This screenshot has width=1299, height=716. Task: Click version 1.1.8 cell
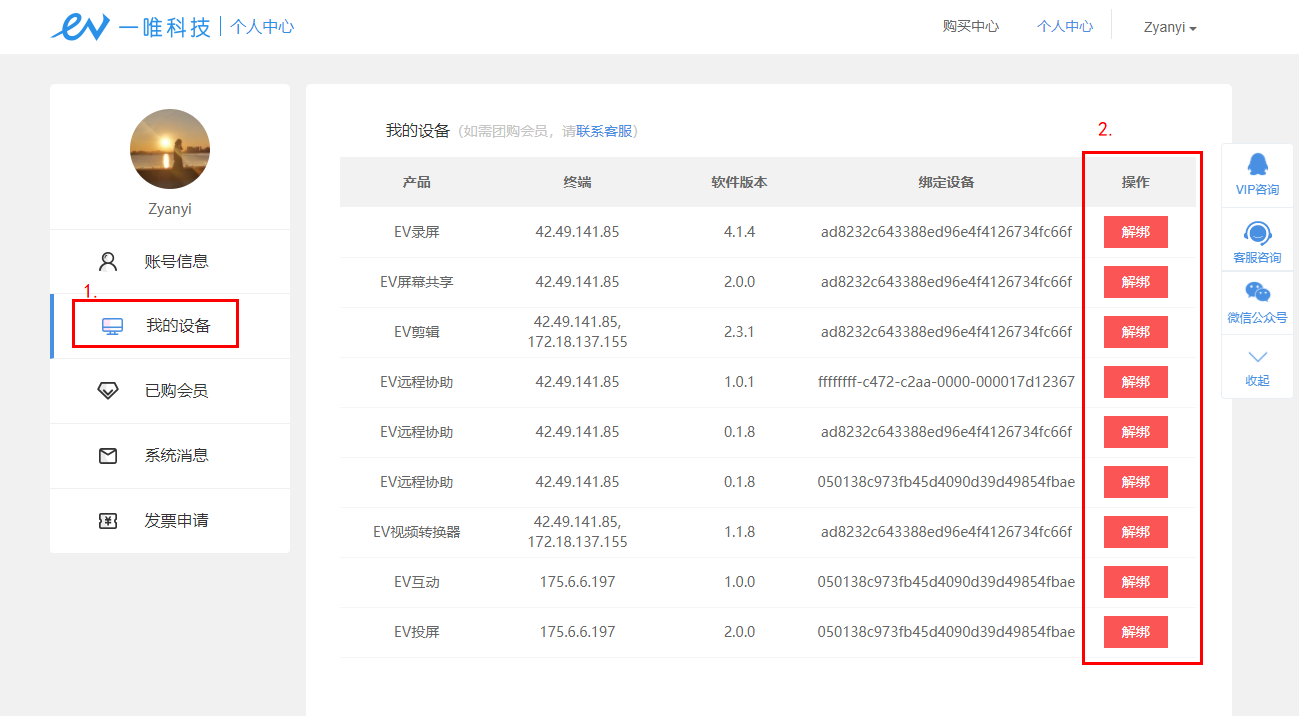pos(739,532)
